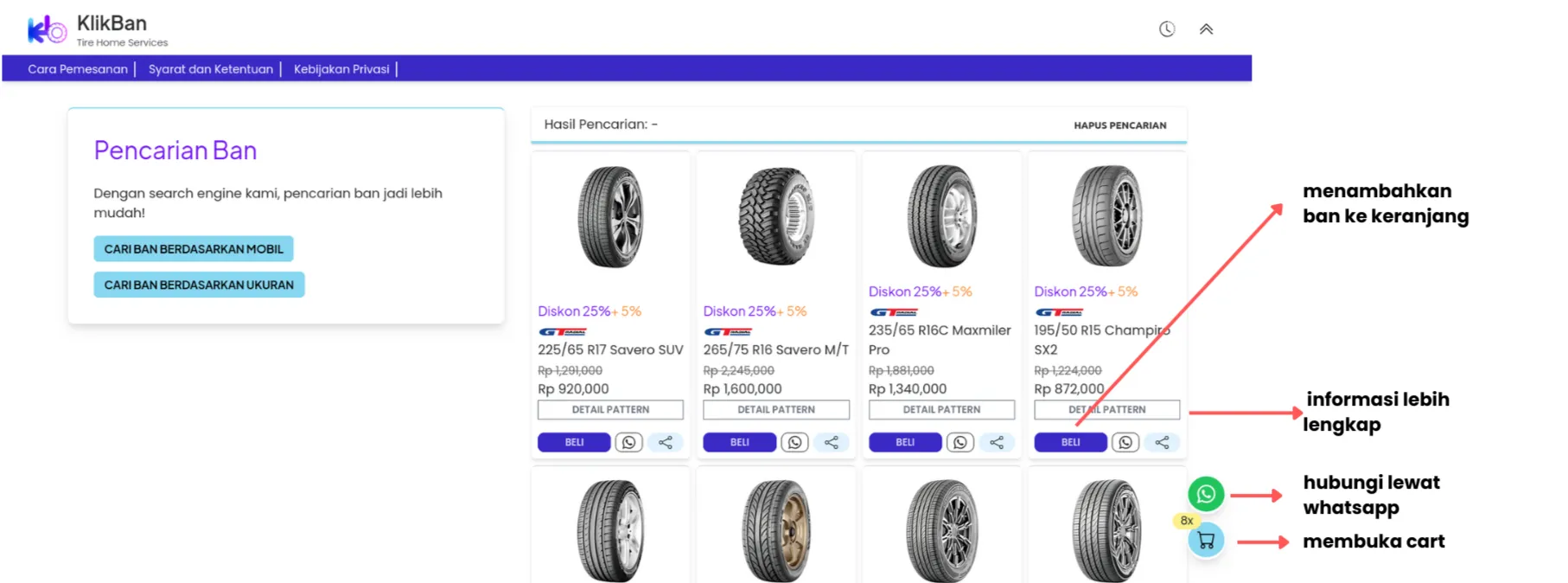Image resolution: width=1568 pixels, height=583 pixels.
Task: Click WhatsApp icon for Maxmiler Pro tire
Action: 959,443
